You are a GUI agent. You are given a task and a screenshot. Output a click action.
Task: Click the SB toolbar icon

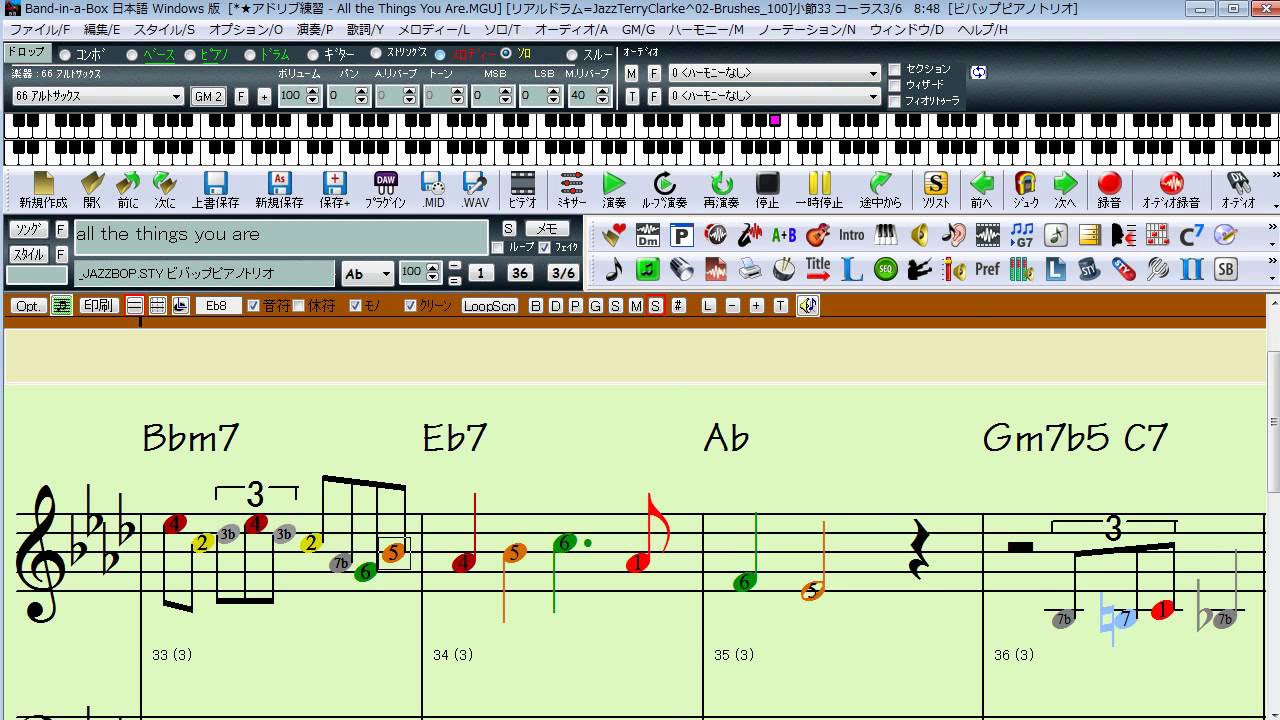click(x=1225, y=269)
